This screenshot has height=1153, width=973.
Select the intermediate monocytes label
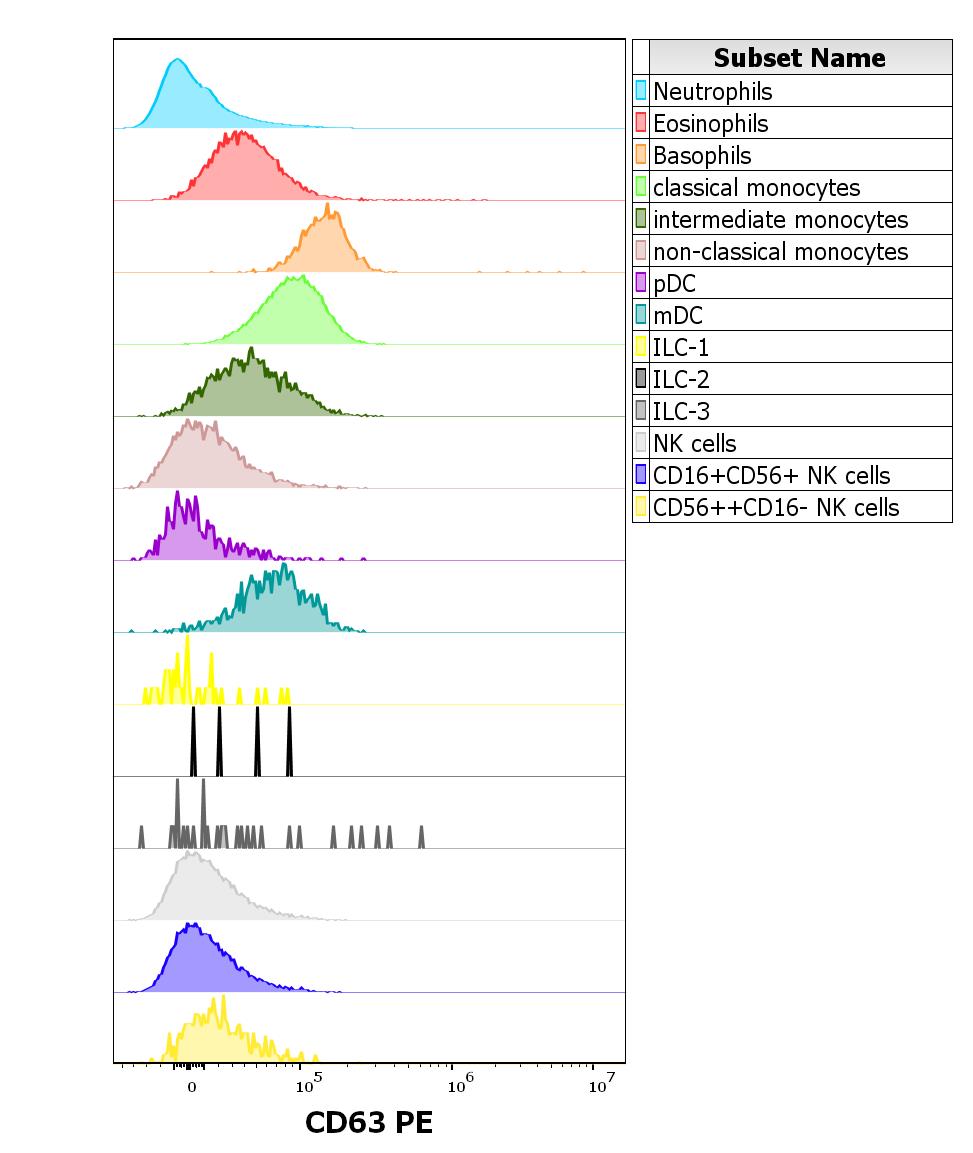(780, 219)
